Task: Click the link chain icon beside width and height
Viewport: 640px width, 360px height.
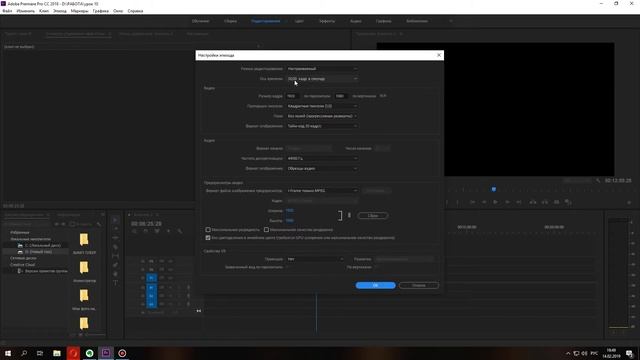Action: (349, 215)
